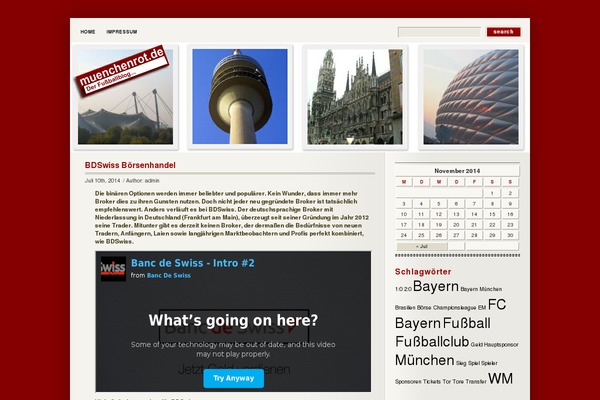The height and width of the screenshot is (400, 600).
Task: Click the Try Anyway button
Action: click(233, 378)
